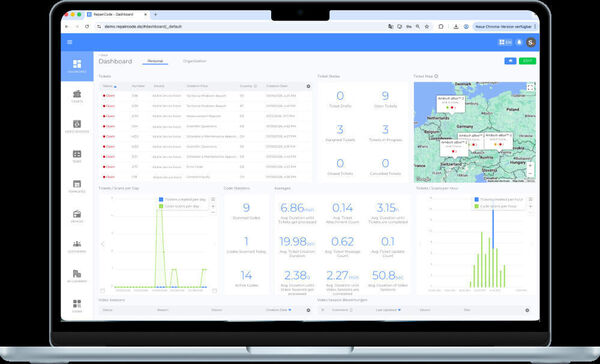Open the first Open ticket row
This screenshot has height=364, width=600.
205,96
